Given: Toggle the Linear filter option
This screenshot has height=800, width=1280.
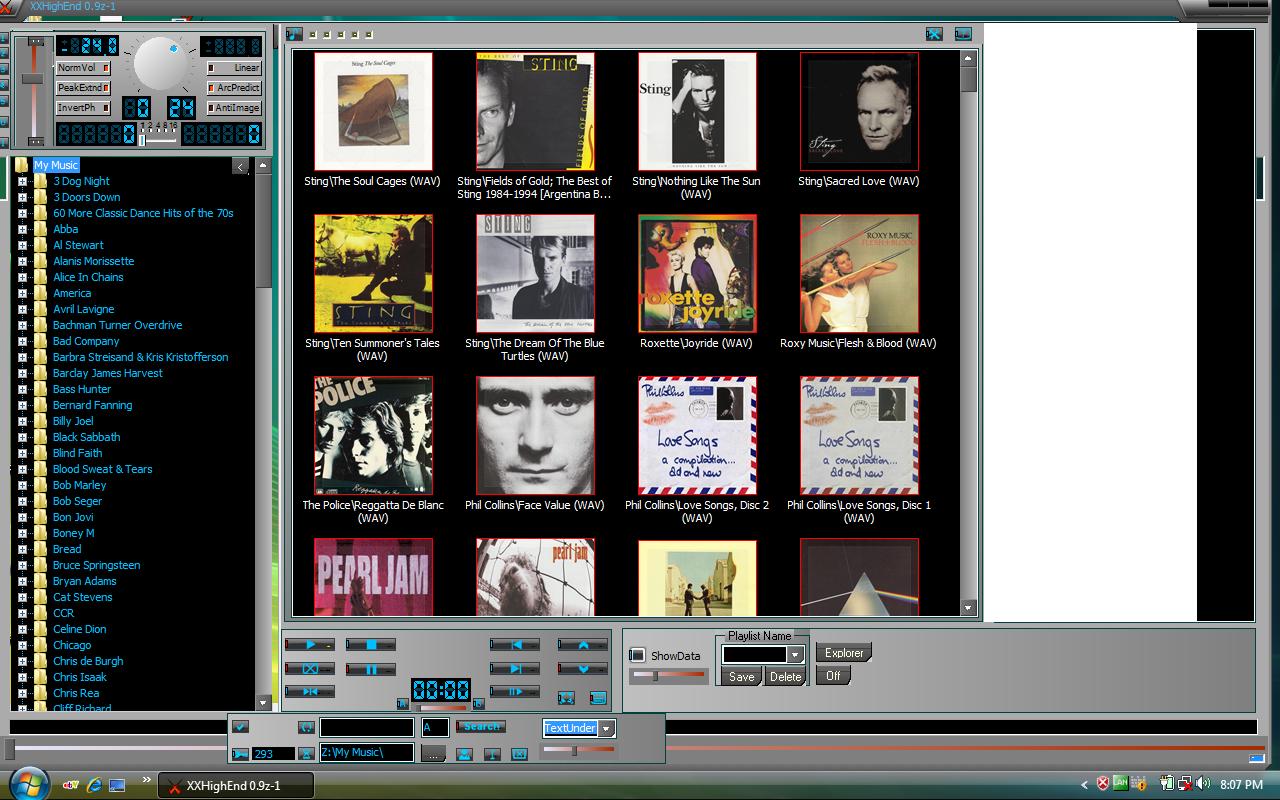Looking at the screenshot, I should (235, 68).
